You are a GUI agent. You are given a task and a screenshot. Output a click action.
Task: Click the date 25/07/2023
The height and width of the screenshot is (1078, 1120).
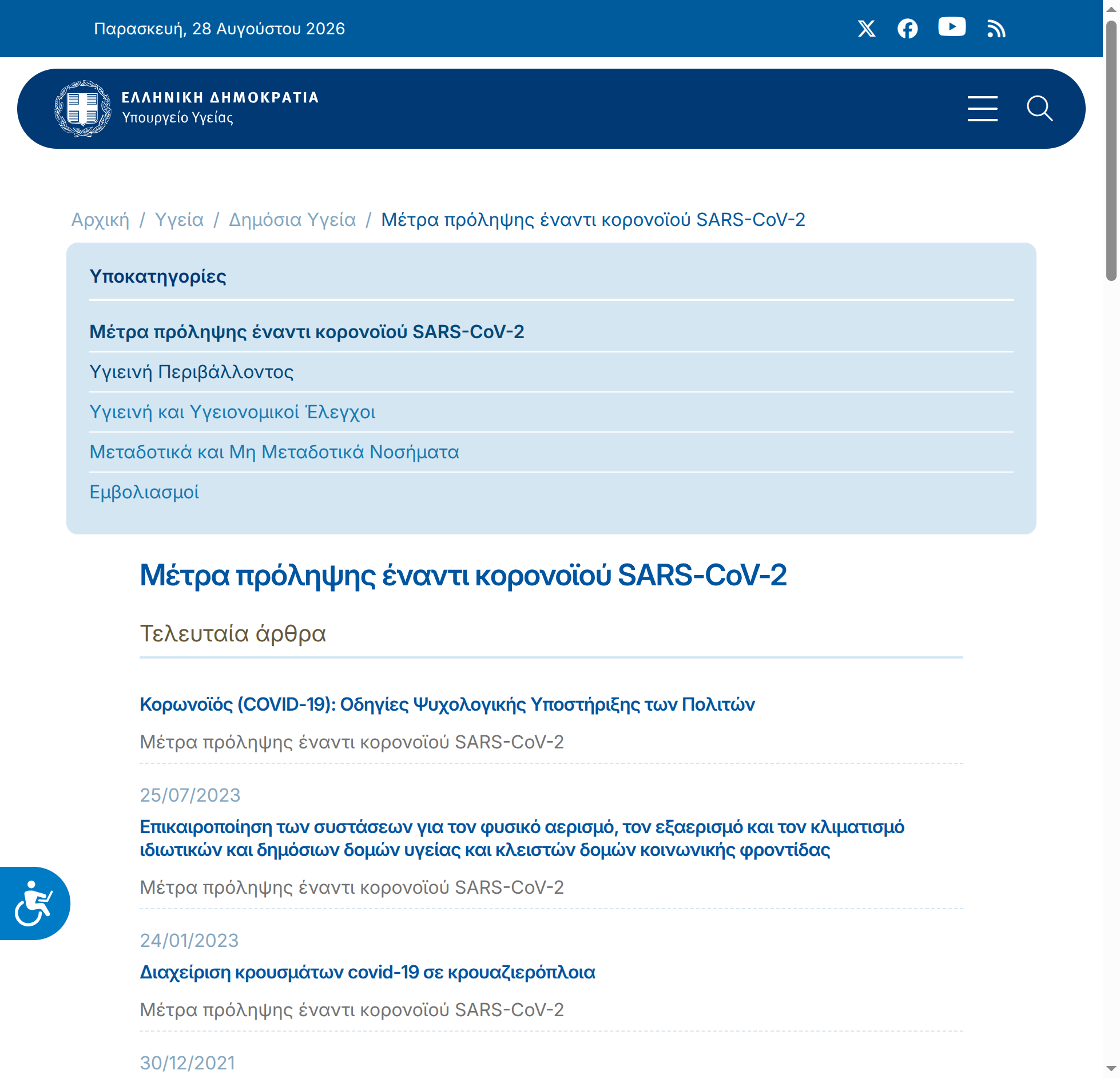(x=190, y=795)
